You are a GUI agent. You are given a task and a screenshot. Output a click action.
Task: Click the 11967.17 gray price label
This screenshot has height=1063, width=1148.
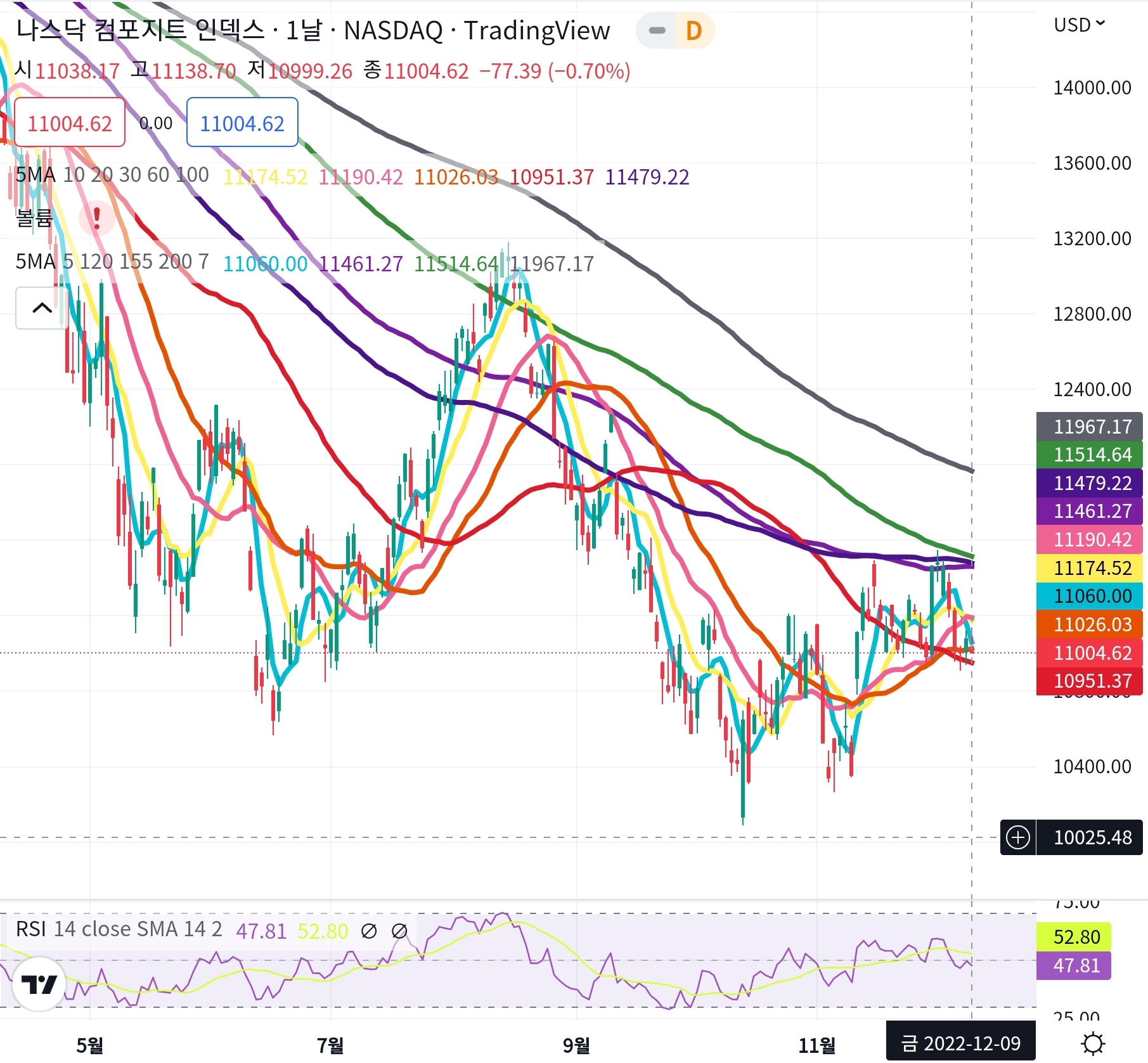tap(1090, 427)
